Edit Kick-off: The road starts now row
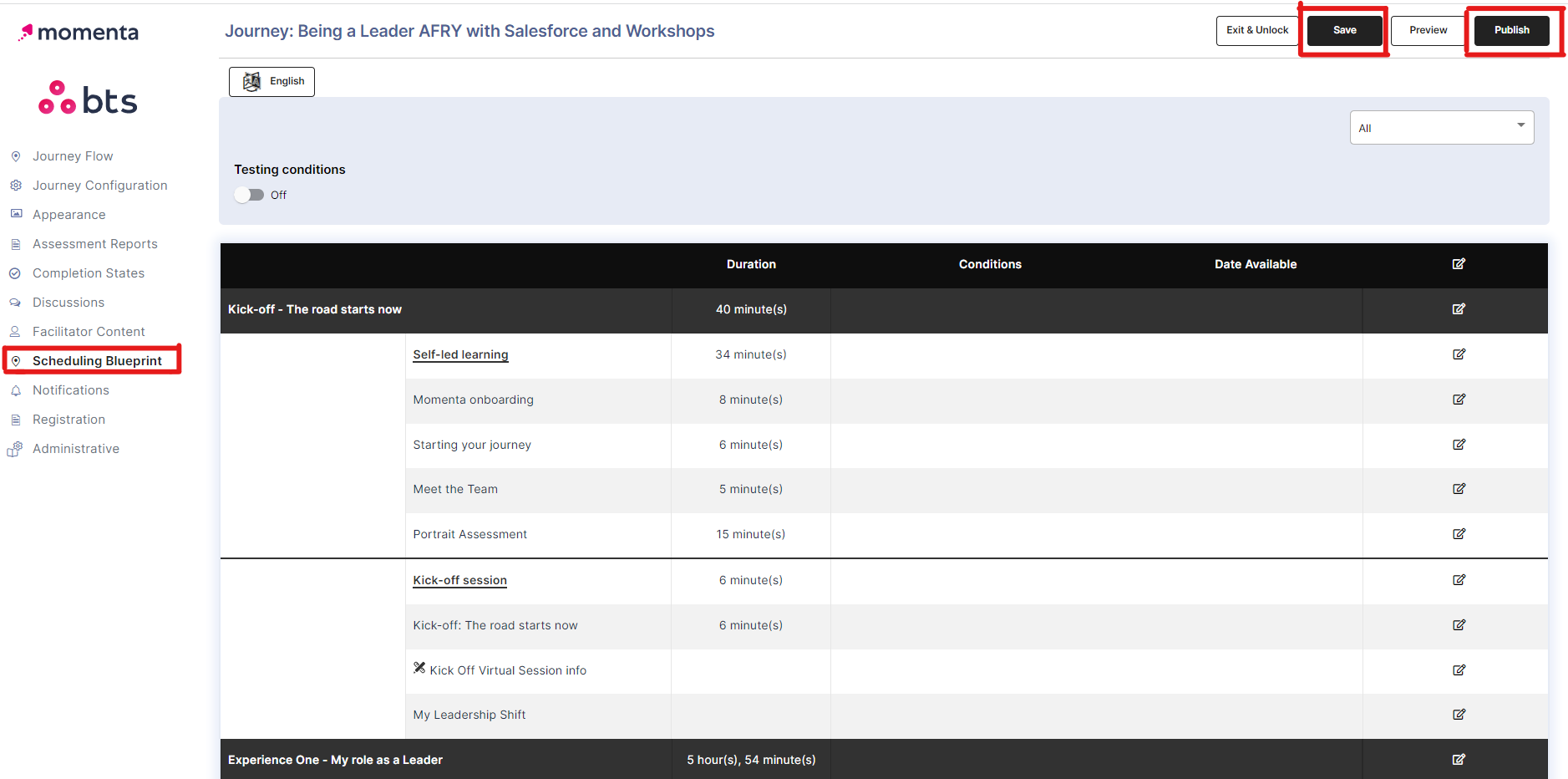The image size is (1568, 779). coord(1459,625)
